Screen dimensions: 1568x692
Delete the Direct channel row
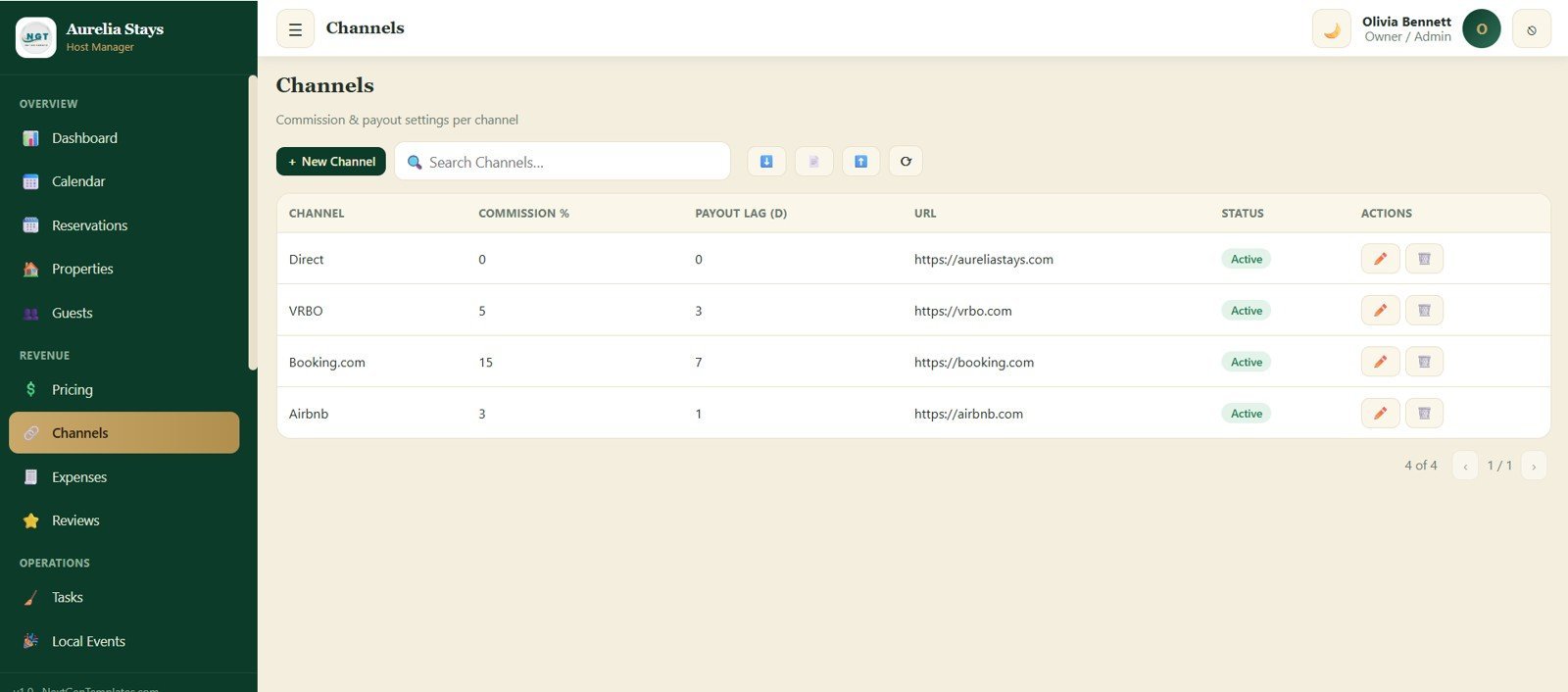click(1424, 259)
